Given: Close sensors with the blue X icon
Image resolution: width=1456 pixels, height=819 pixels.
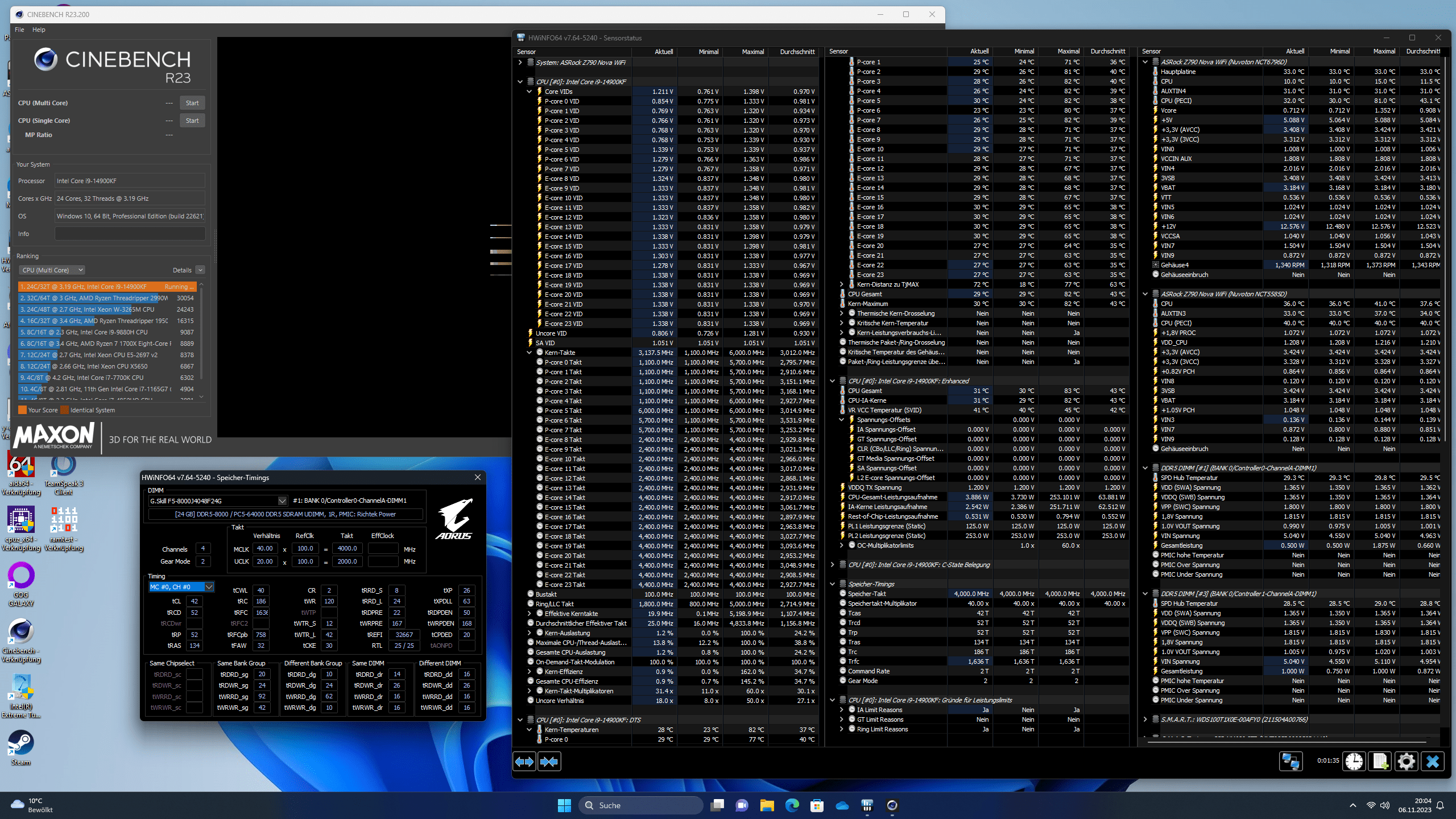Looking at the screenshot, I should pos(1433,761).
